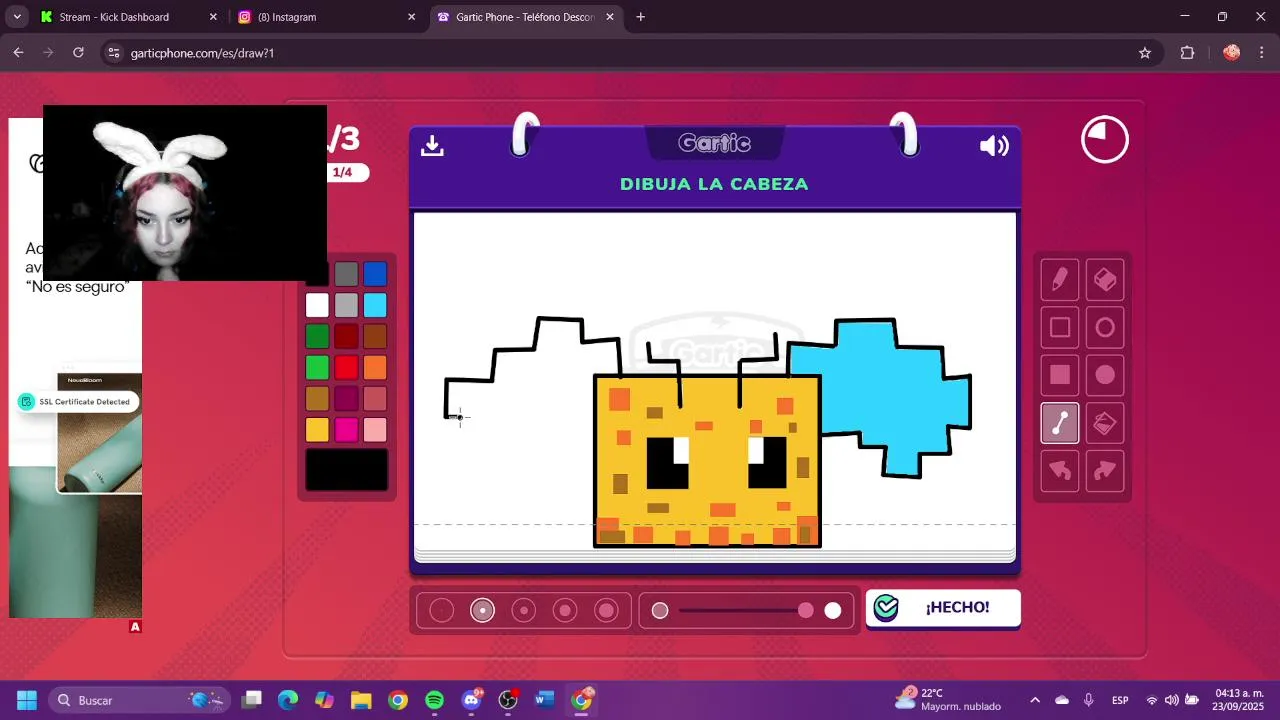This screenshot has width=1280, height=720.
Task: Adjust the opacity slider handle
Action: click(806, 610)
